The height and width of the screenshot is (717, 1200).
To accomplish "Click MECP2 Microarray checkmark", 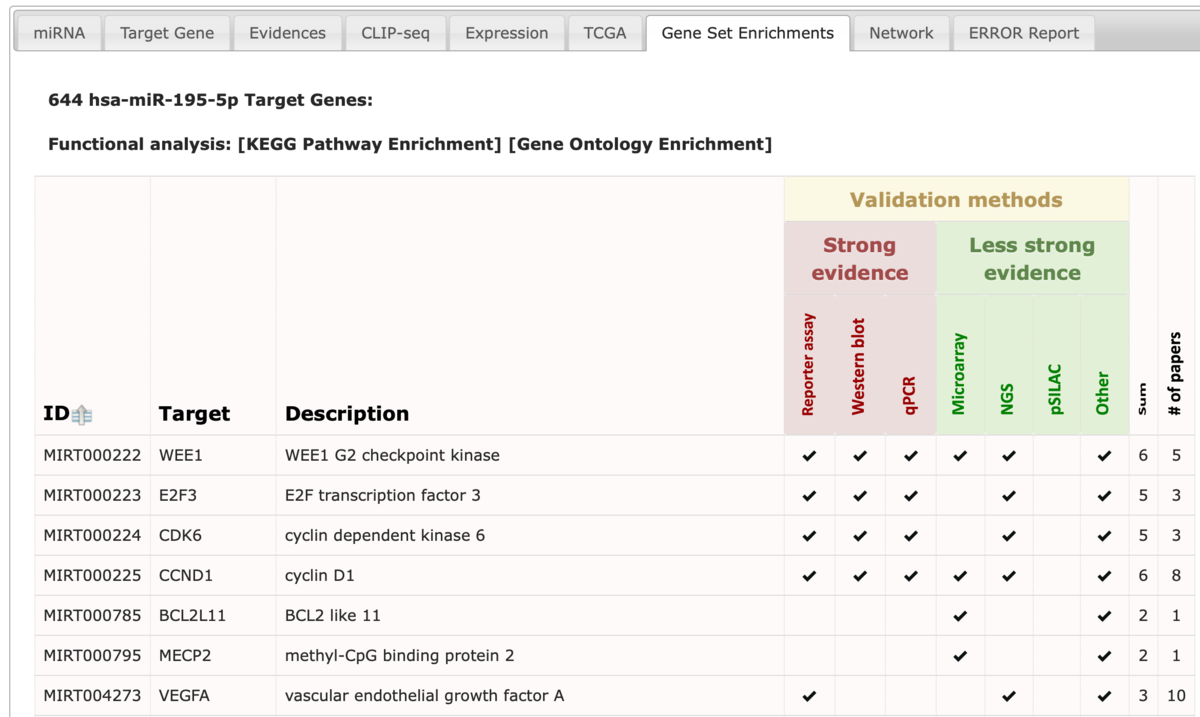I will 960,656.
